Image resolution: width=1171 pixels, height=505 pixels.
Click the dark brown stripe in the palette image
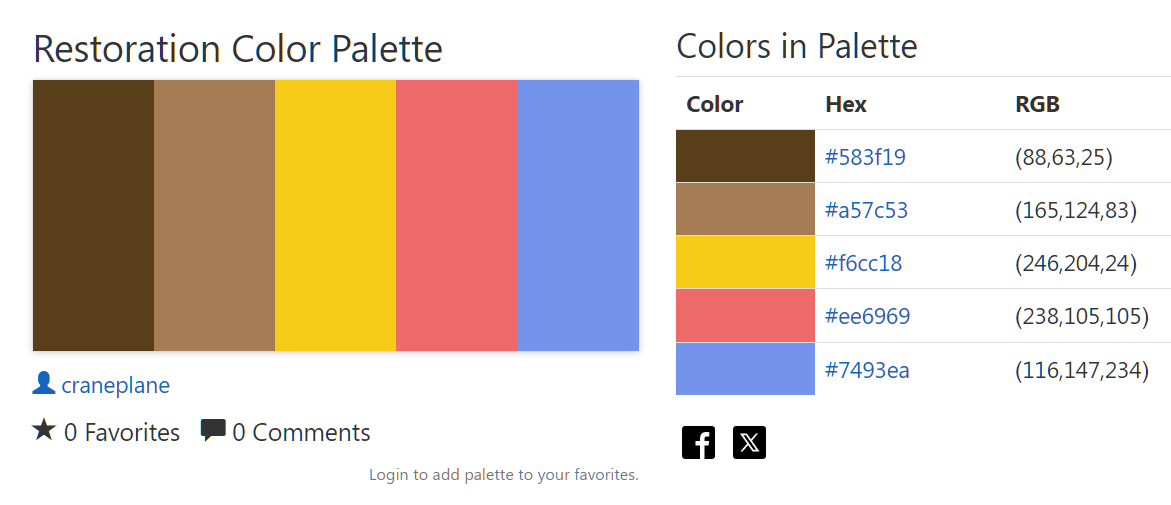pyautogui.click(x=93, y=215)
